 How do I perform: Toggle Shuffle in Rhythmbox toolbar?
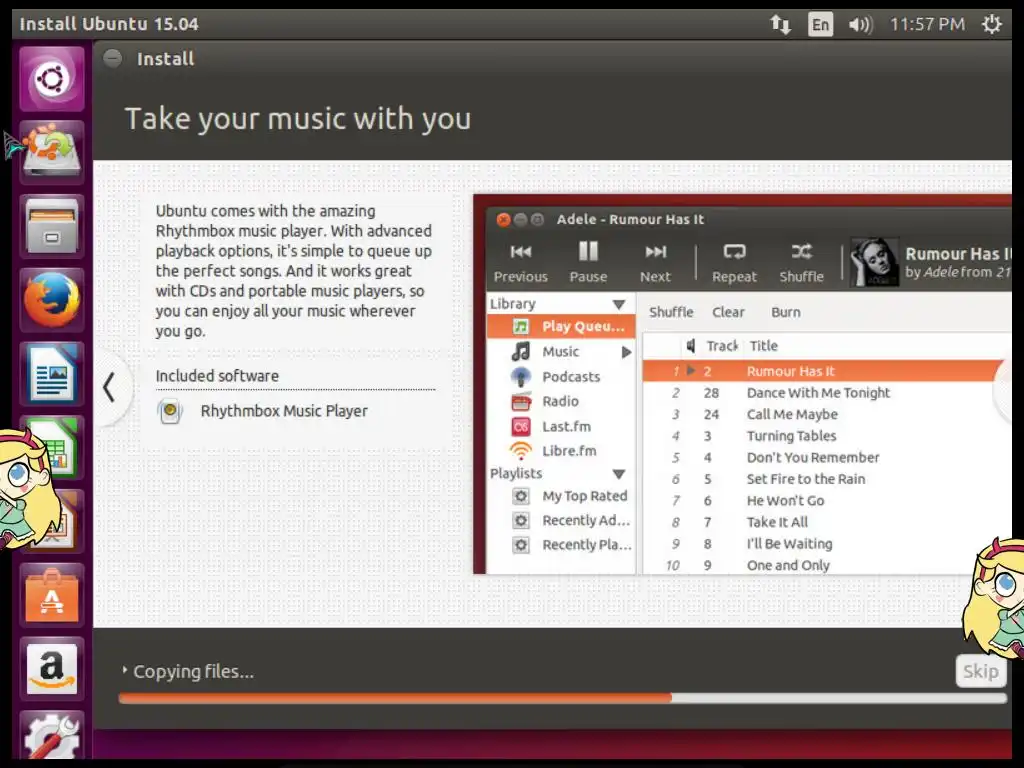pyautogui.click(x=801, y=263)
